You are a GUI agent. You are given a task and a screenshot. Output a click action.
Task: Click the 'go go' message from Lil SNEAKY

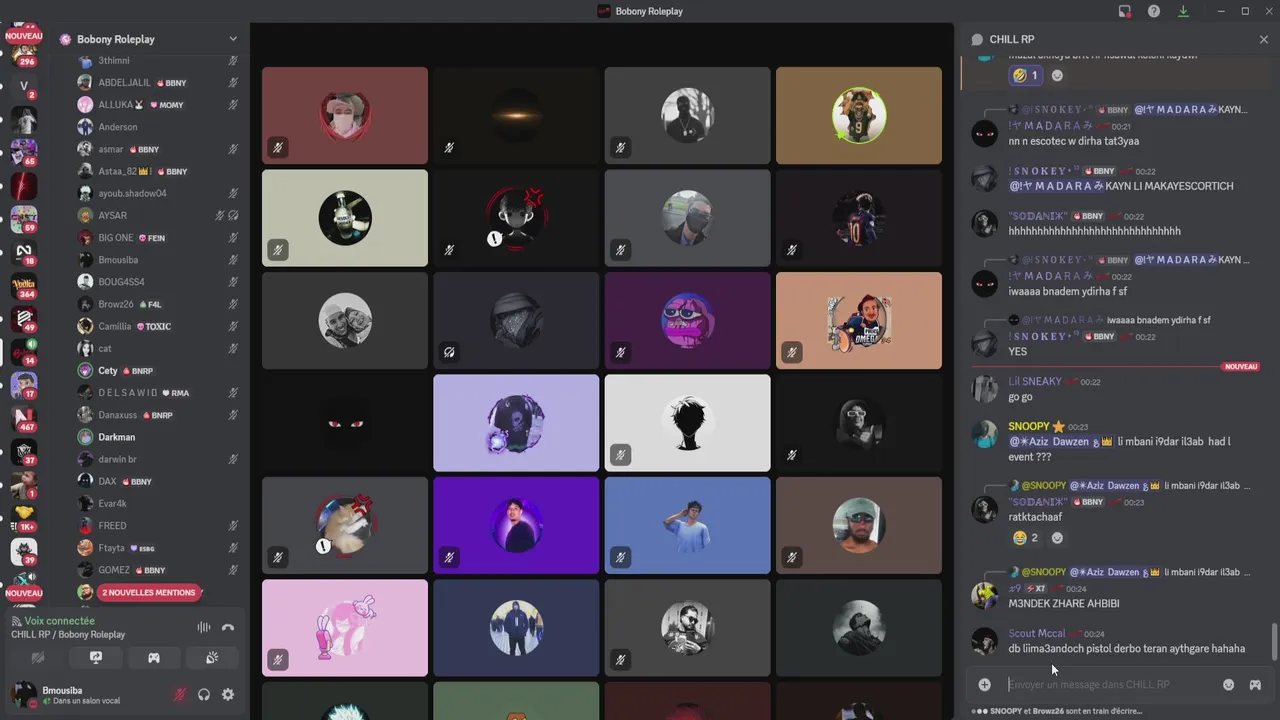coord(1020,397)
